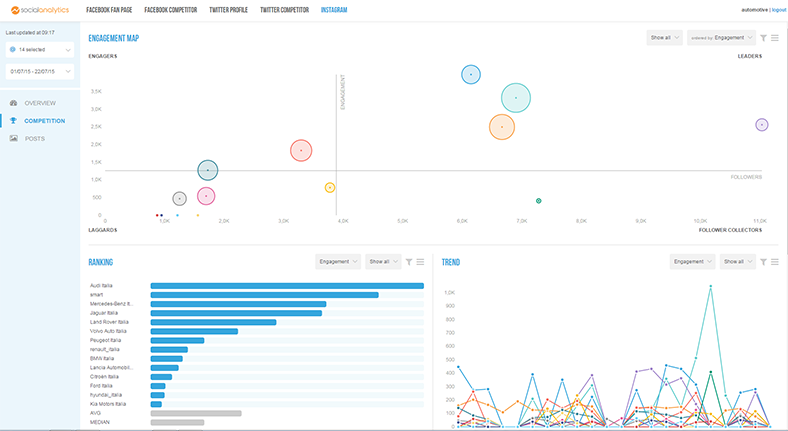Click the Ranking panel filter funnel icon
Screen dimensions: 788x431
pyautogui.click(x=408, y=262)
